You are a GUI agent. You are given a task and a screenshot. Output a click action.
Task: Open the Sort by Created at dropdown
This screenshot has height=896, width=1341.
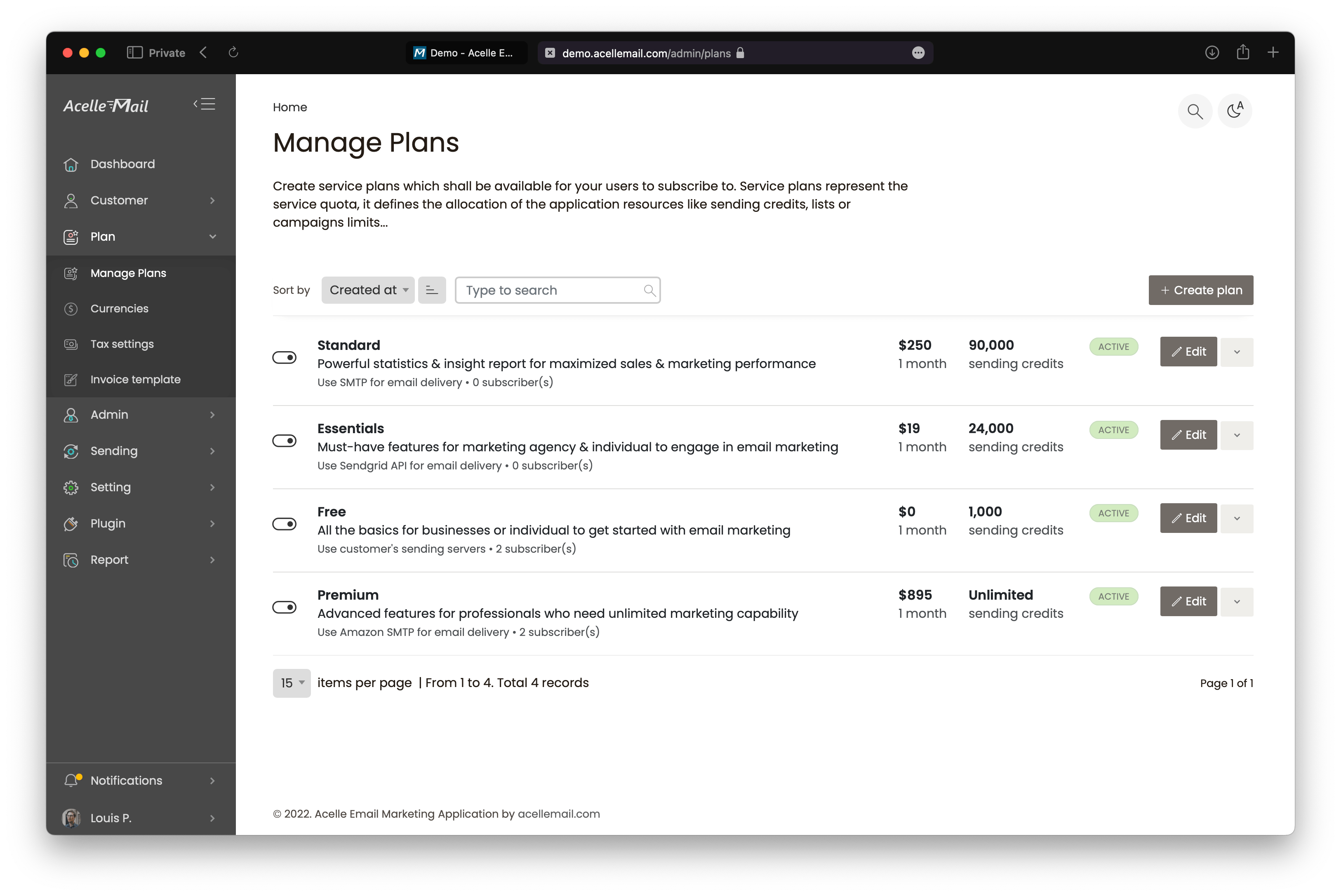[x=369, y=290]
